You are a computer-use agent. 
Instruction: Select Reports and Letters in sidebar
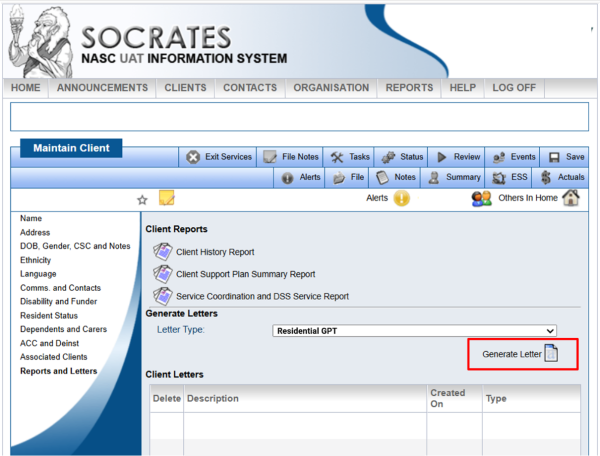click(x=59, y=371)
